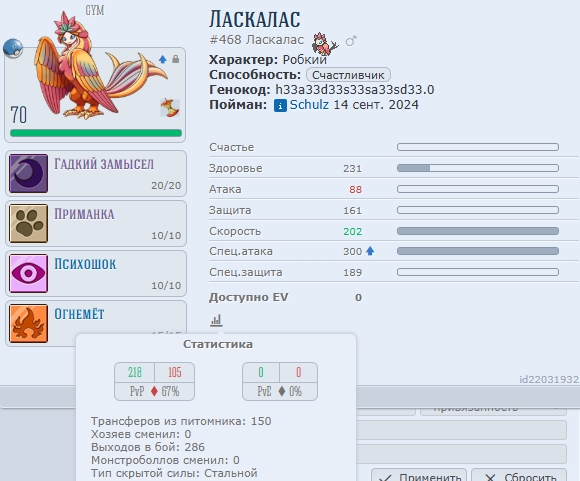Viewport: 580px width, 481px height.
Task: Click the Характер: Робкий nature text
Action: [268, 60]
